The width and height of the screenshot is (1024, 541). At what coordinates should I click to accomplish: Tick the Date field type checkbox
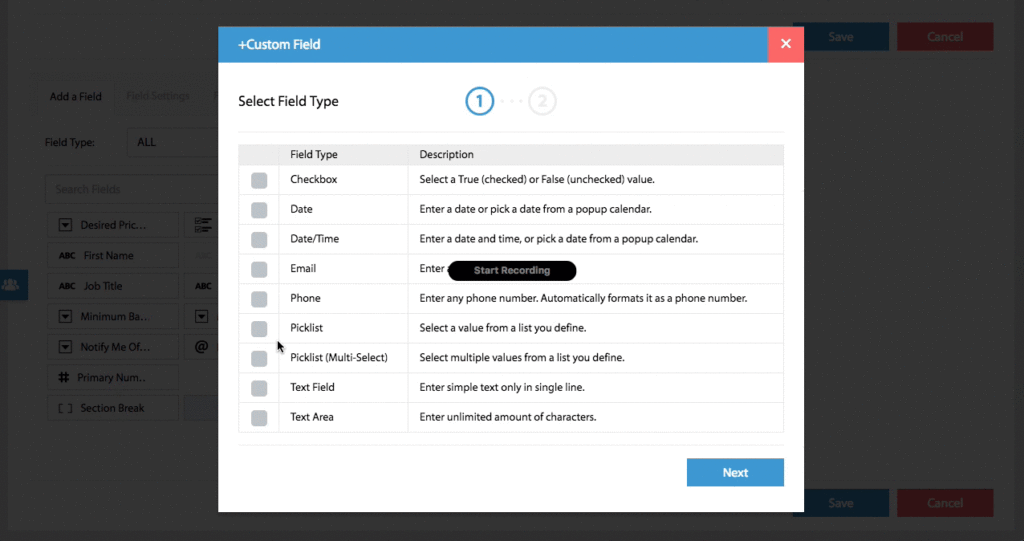pyautogui.click(x=259, y=210)
